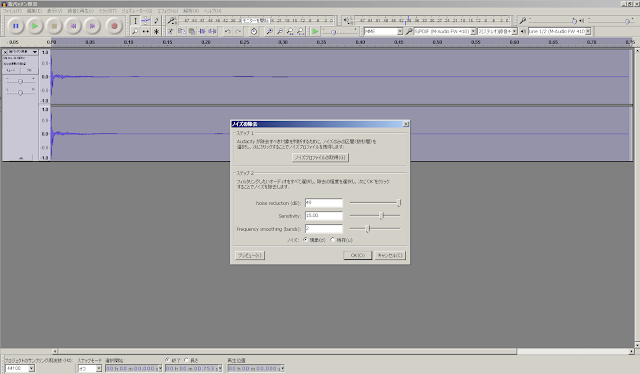640x374 pixels.
Task: Click the Redo arrow icon
Action: coord(238,31)
